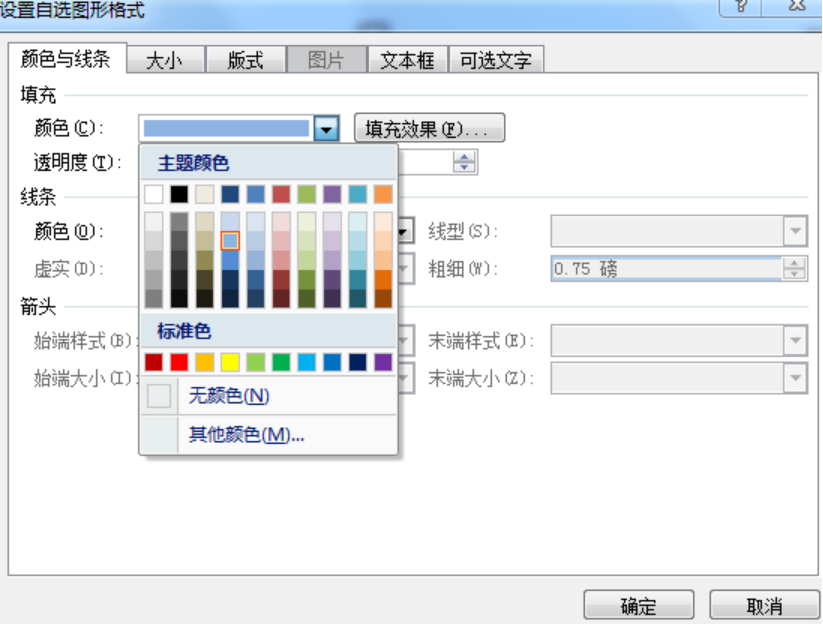Select the white theme color swatch
The width and height of the screenshot is (823, 625).
[154, 193]
